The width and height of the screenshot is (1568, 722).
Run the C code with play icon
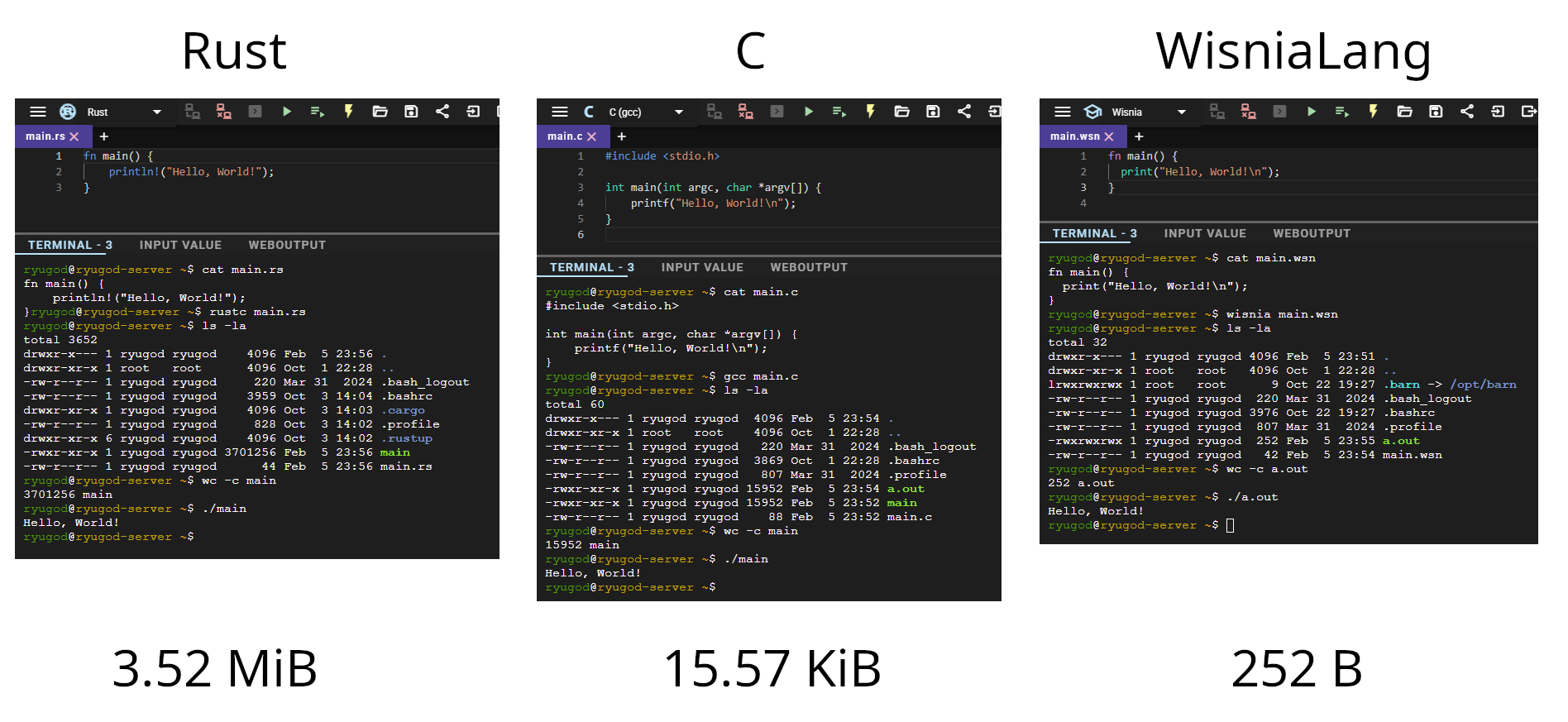[808, 112]
